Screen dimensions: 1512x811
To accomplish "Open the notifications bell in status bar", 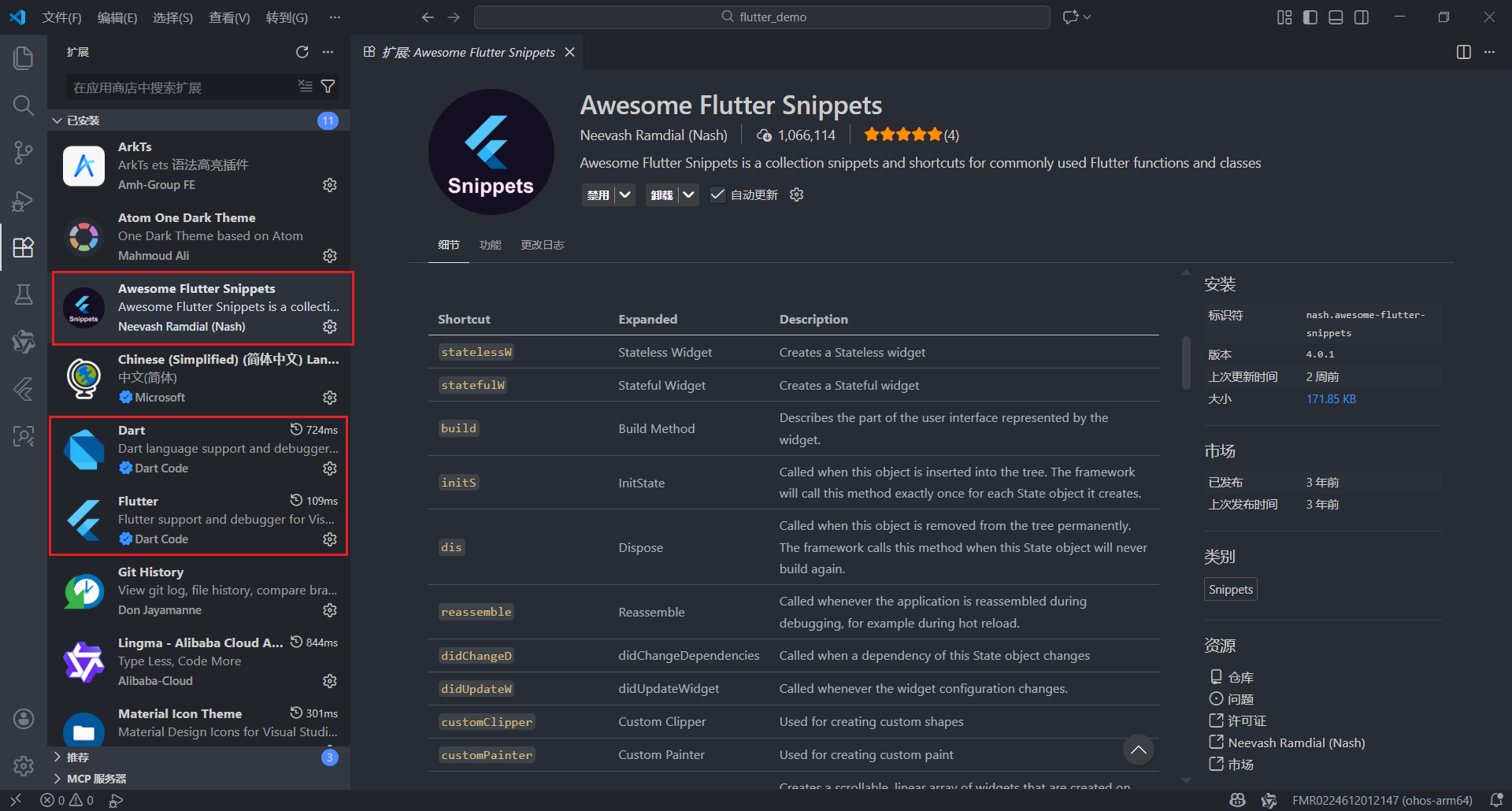I will pyautogui.click(x=1496, y=800).
